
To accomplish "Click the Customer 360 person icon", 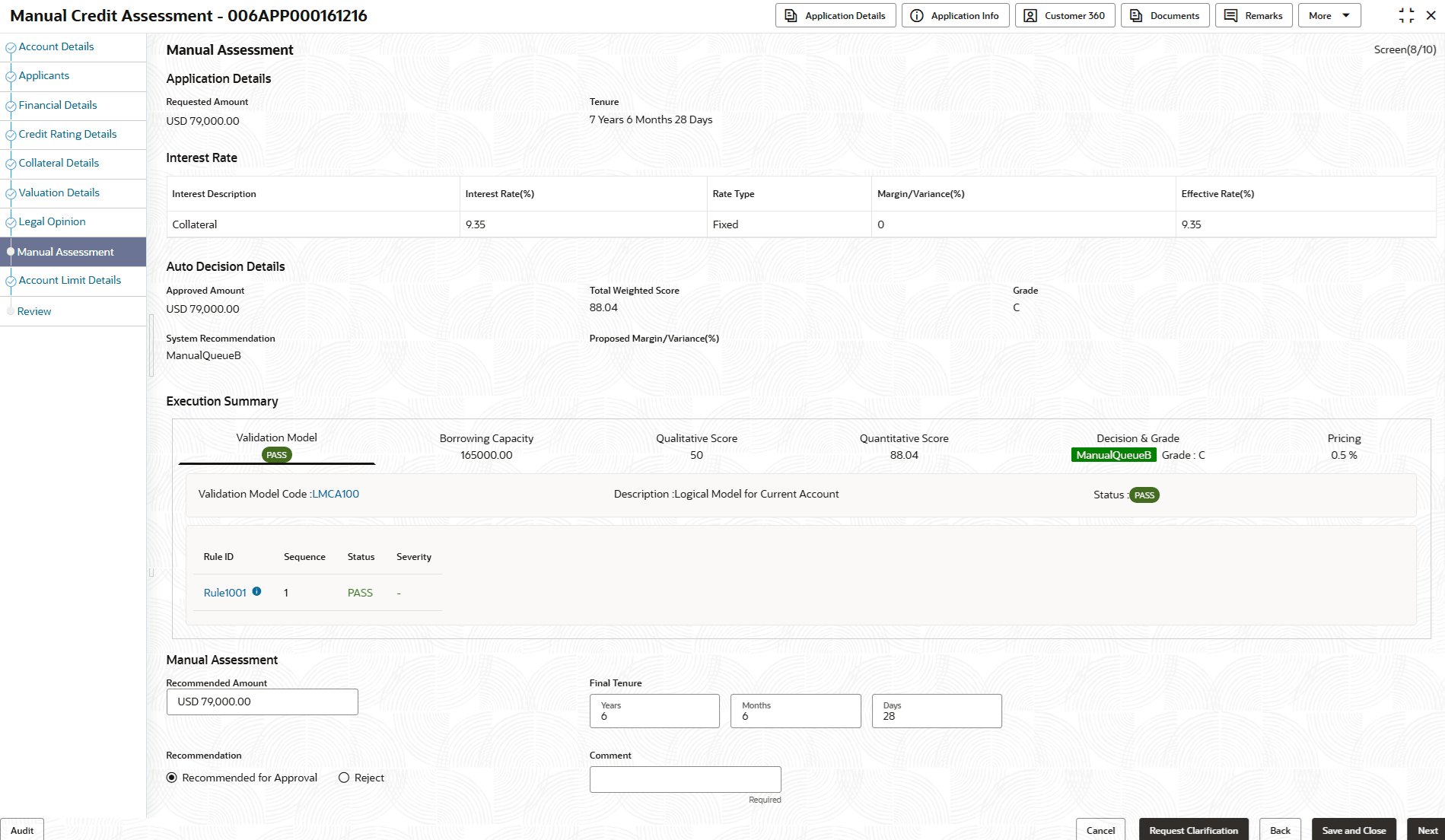I will click(1030, 16).
